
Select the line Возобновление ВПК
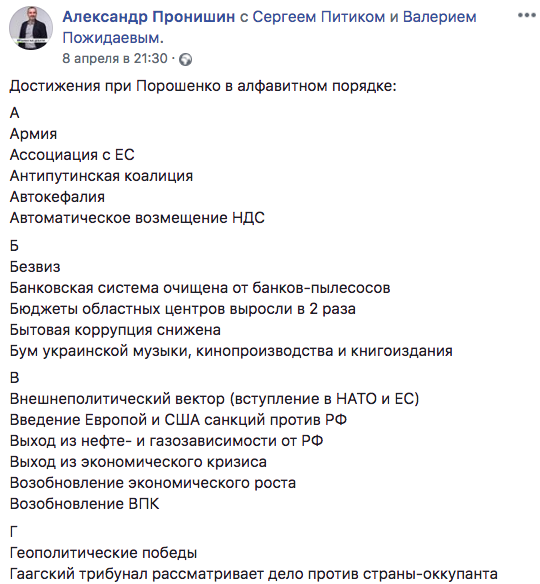[84, 504]
